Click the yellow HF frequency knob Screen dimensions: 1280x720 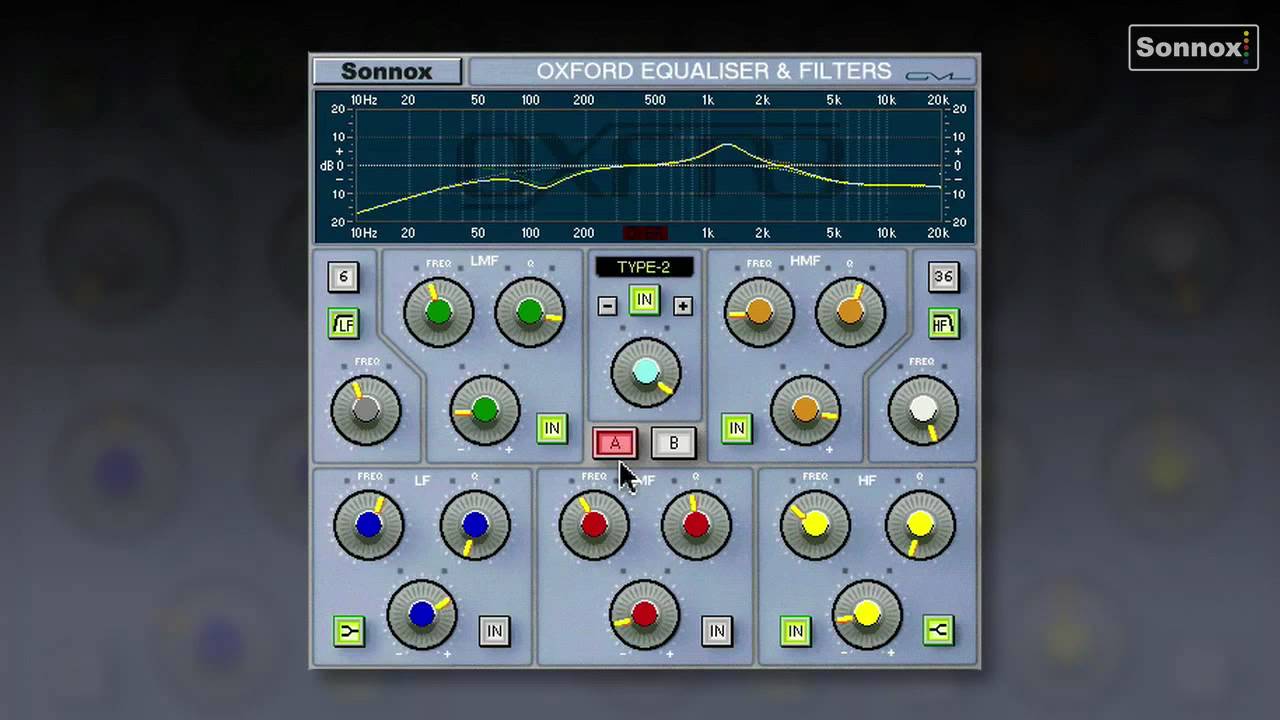[x=815, y=524]
